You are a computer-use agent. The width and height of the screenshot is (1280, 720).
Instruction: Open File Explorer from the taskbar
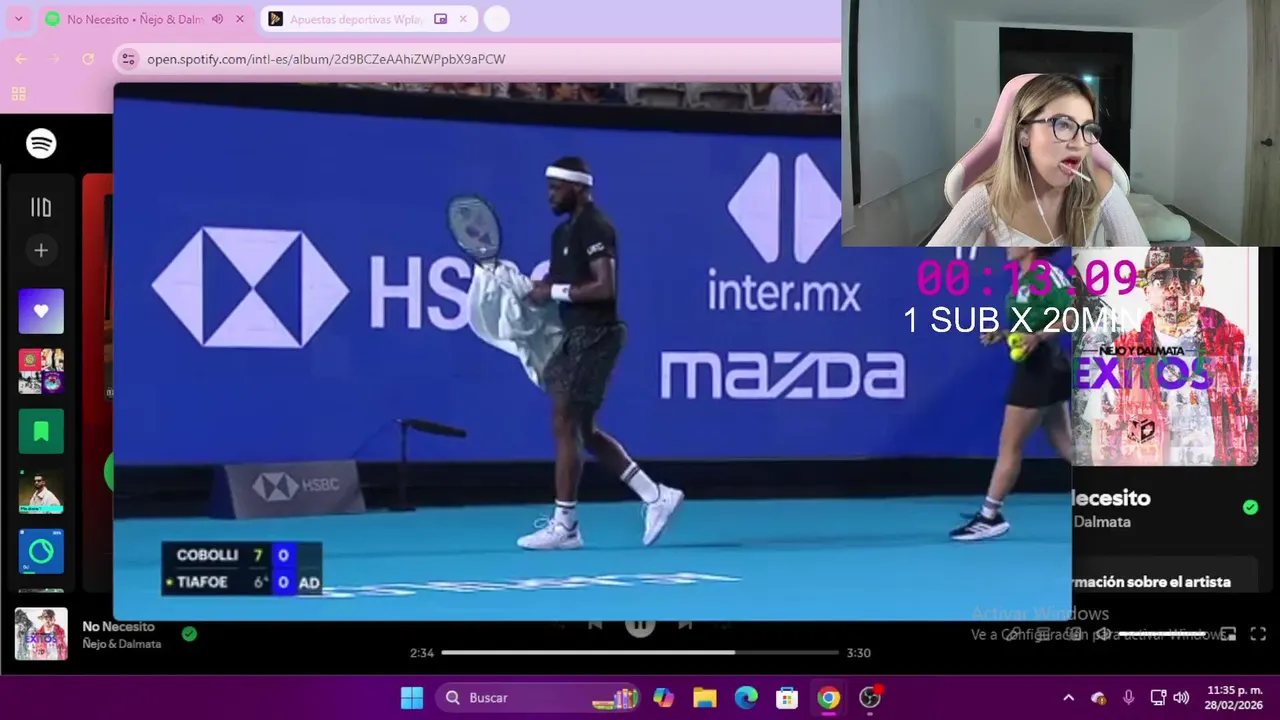point(705,698)
